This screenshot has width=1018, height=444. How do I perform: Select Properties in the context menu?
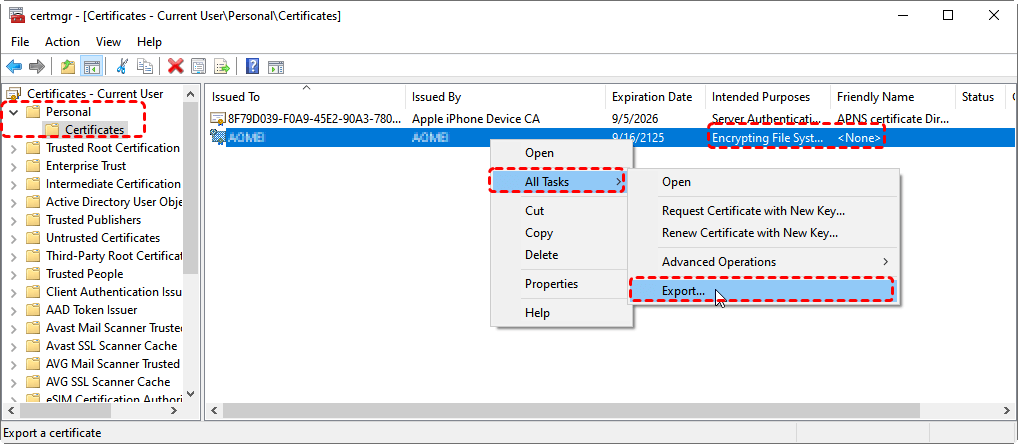pyautogui.click(x=551, y=284)
